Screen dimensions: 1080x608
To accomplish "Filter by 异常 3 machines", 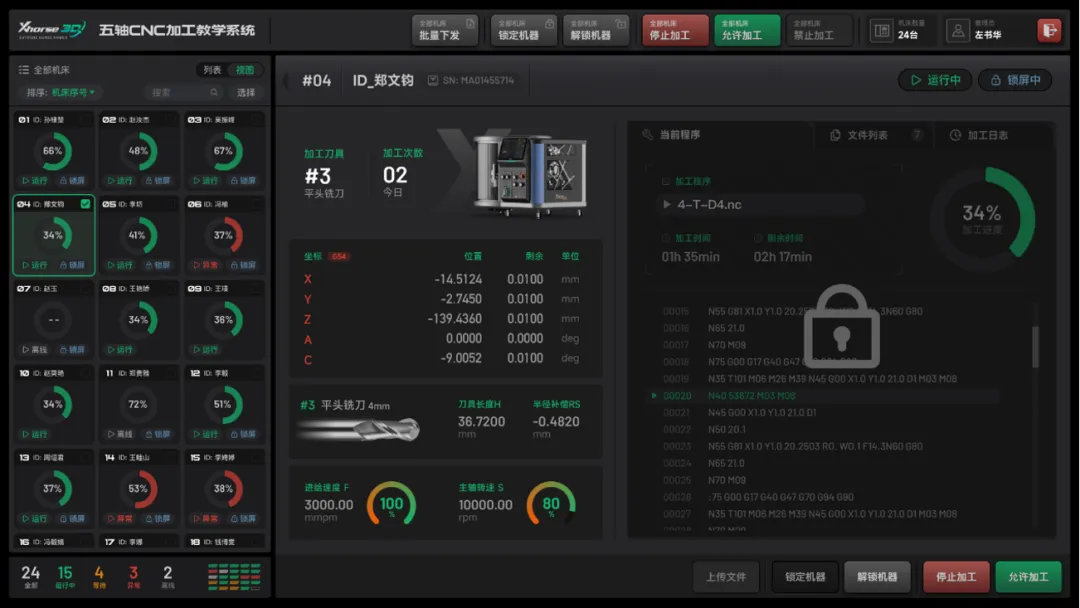I will [133, 577].
